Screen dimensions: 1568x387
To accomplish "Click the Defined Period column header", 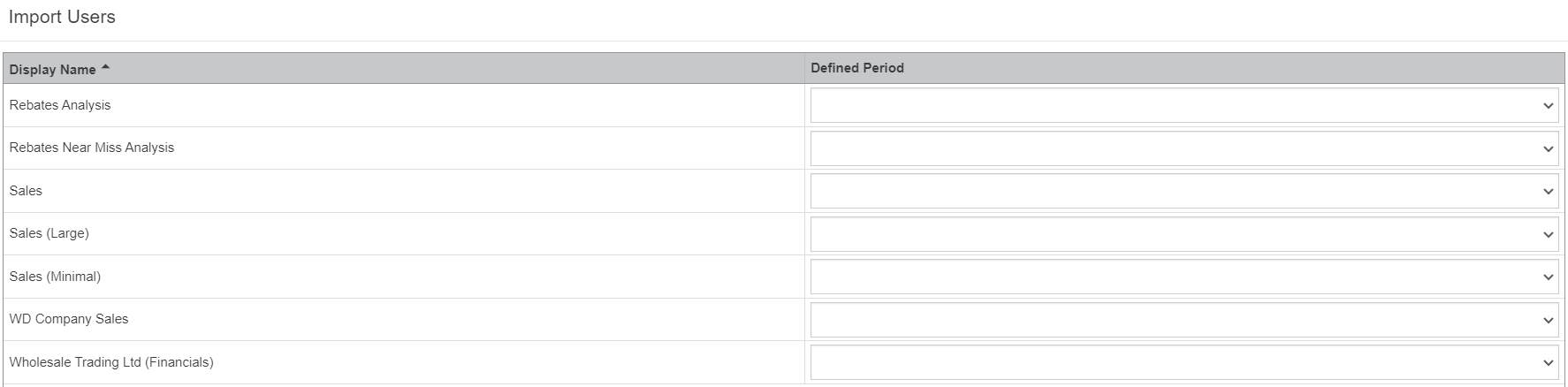I will [x=857, y=68].
